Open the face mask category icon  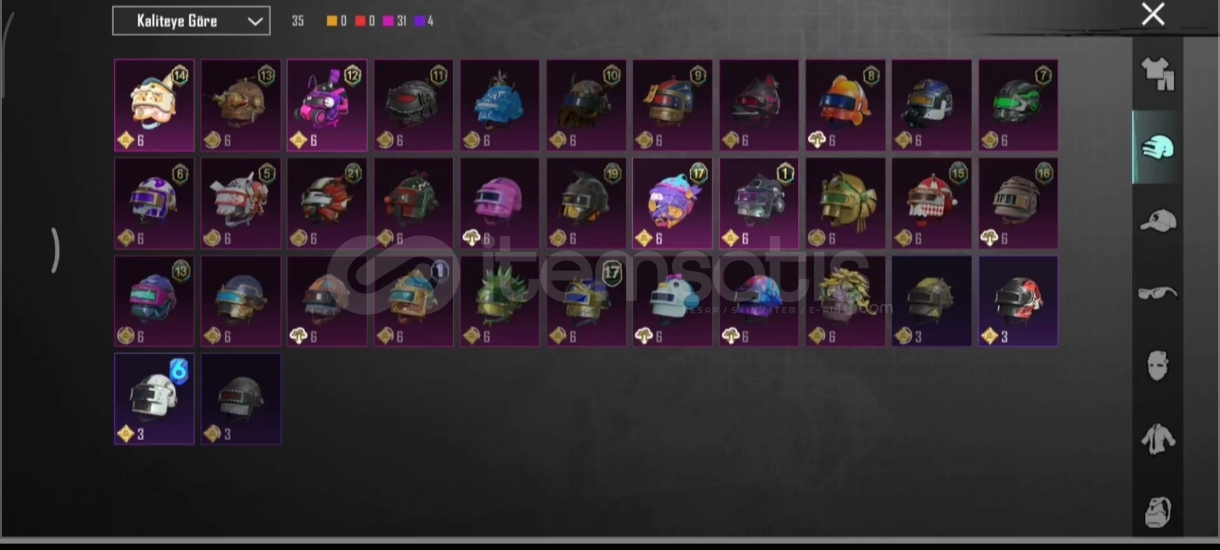click(x=1158, y=365)
